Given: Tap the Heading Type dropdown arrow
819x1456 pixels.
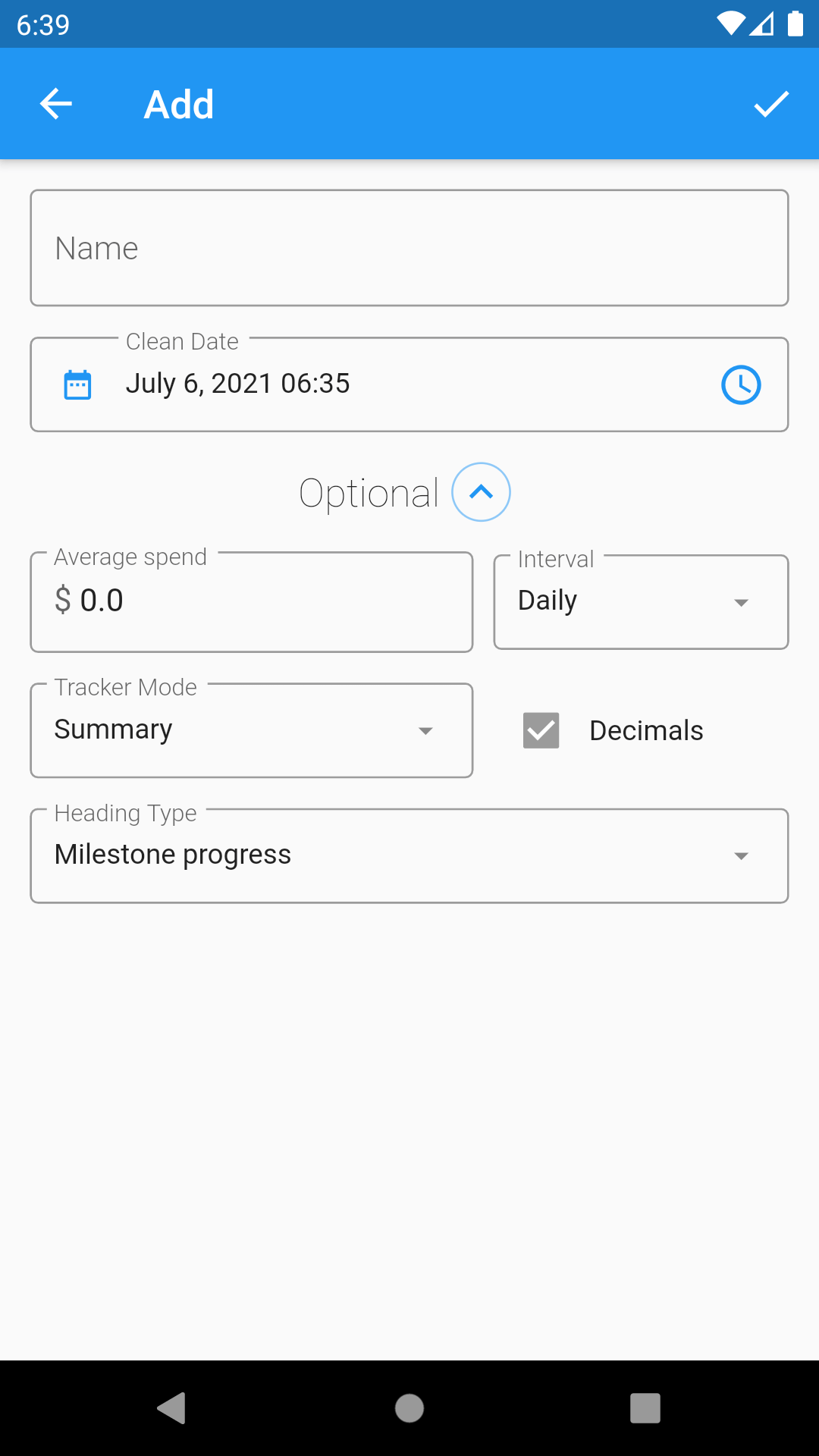Looking at the screenshot, I should tap(741, 856).
